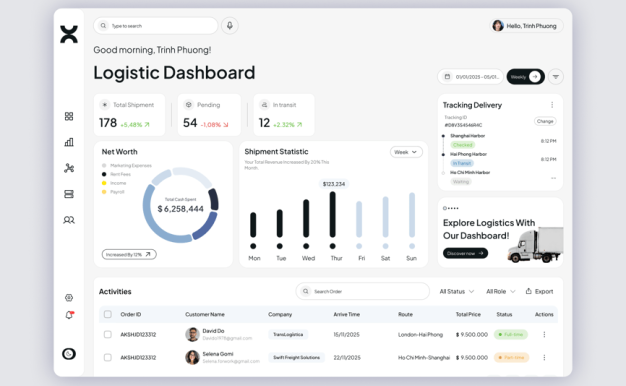Viewport: 626px width, 386px height.
Task: Check the Selena Gomi order row checkbox
Action: click(x=108, y=357)
